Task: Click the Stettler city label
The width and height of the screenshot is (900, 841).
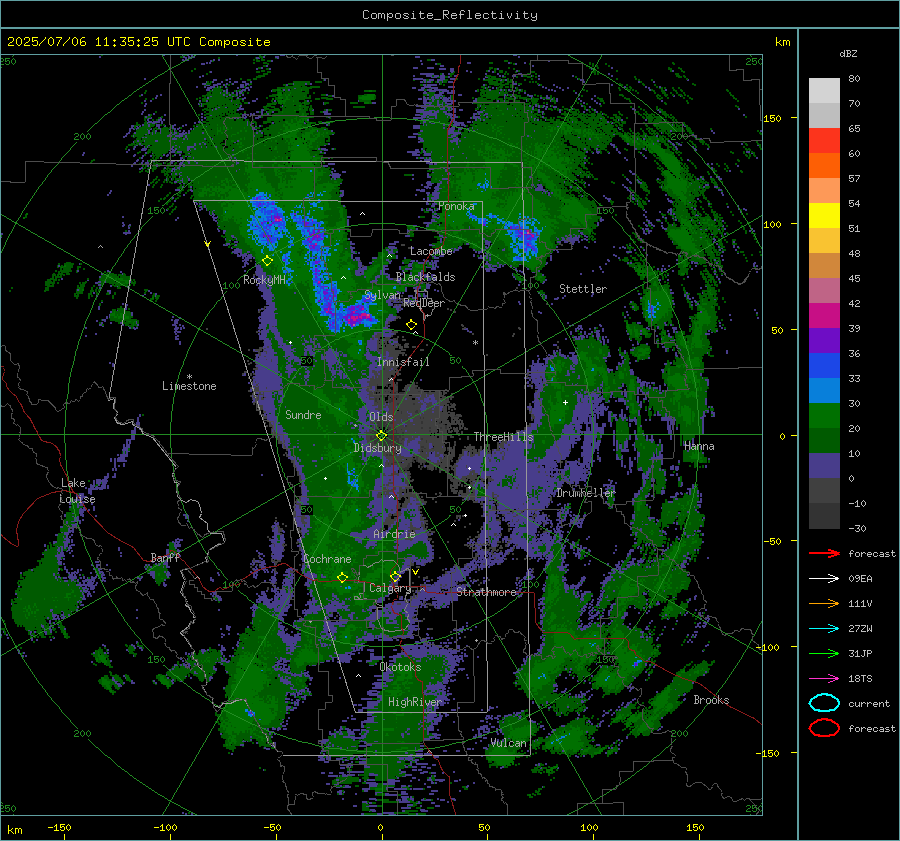Action: [583, 289]
